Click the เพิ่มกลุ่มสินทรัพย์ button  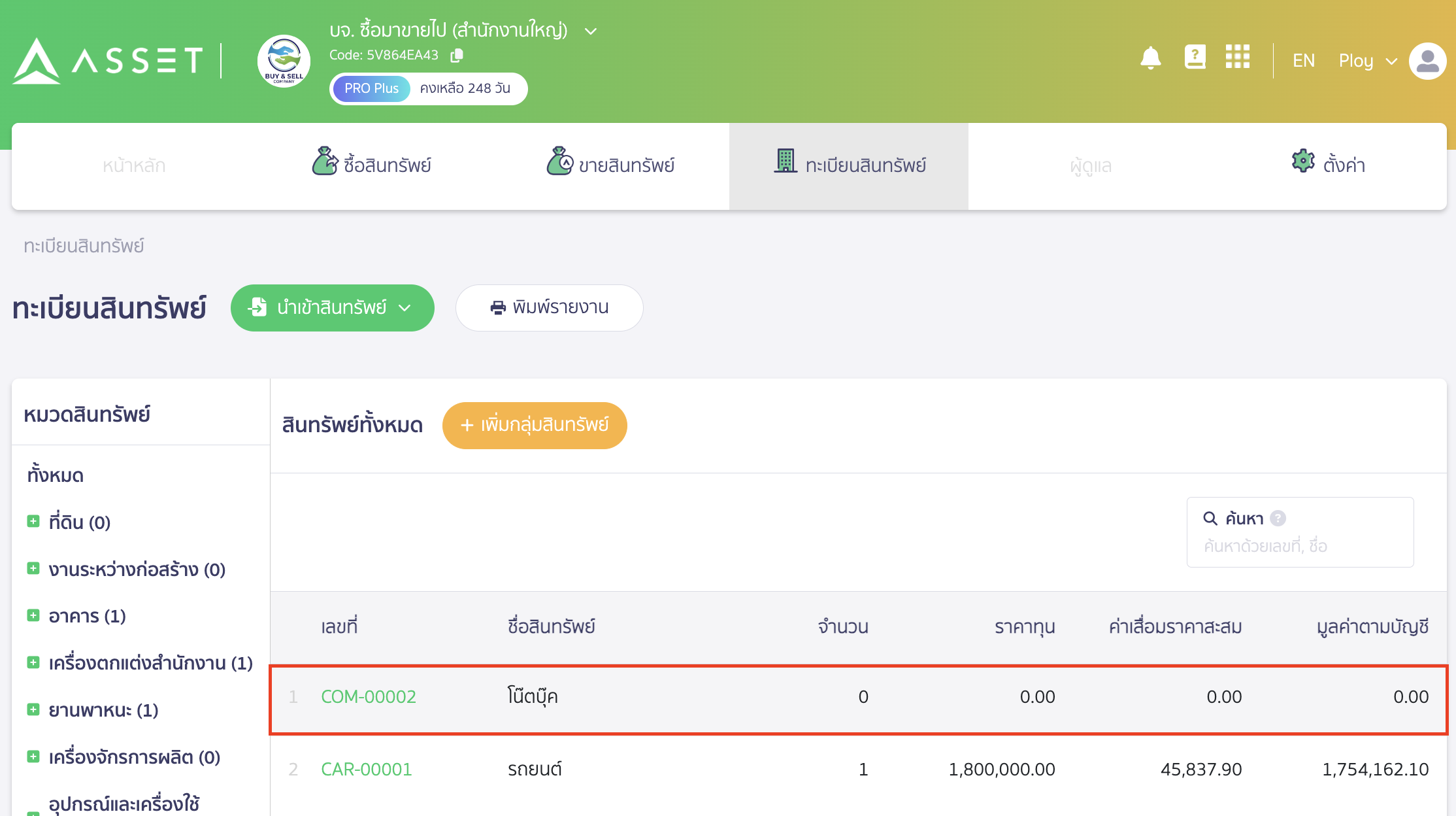coord(535,426)
